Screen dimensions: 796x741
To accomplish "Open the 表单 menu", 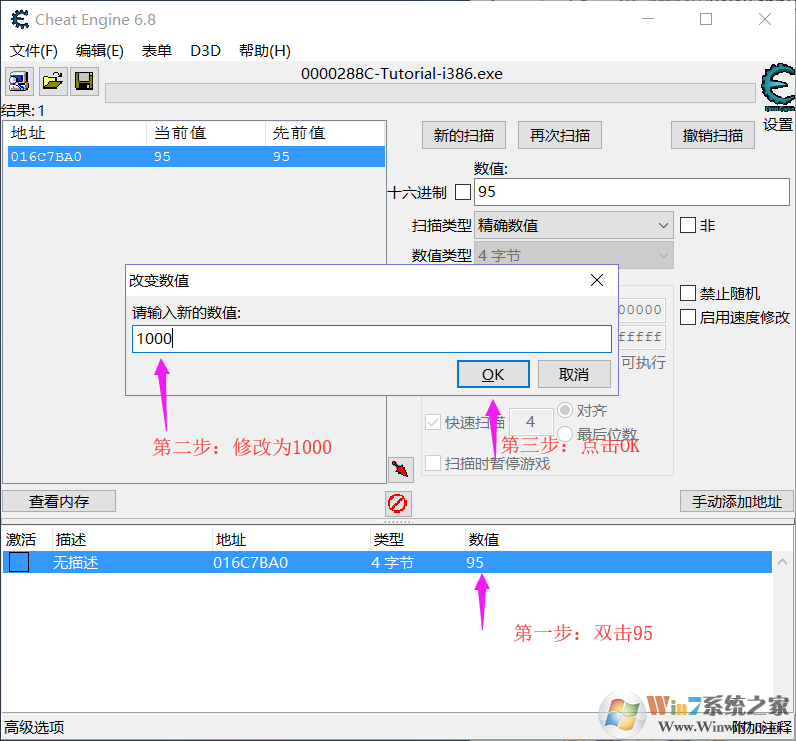I will (x=156, y=51).
